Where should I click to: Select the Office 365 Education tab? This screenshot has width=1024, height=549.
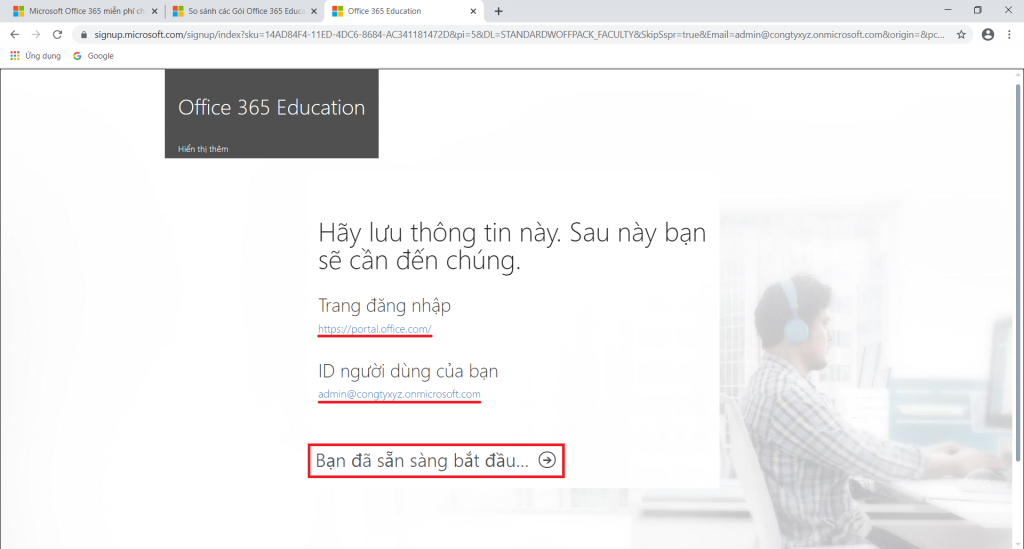coord(404,11)
